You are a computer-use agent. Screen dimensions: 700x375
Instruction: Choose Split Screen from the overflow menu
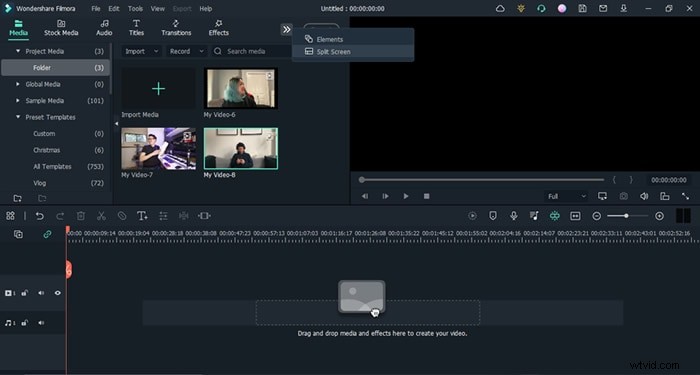353,51
